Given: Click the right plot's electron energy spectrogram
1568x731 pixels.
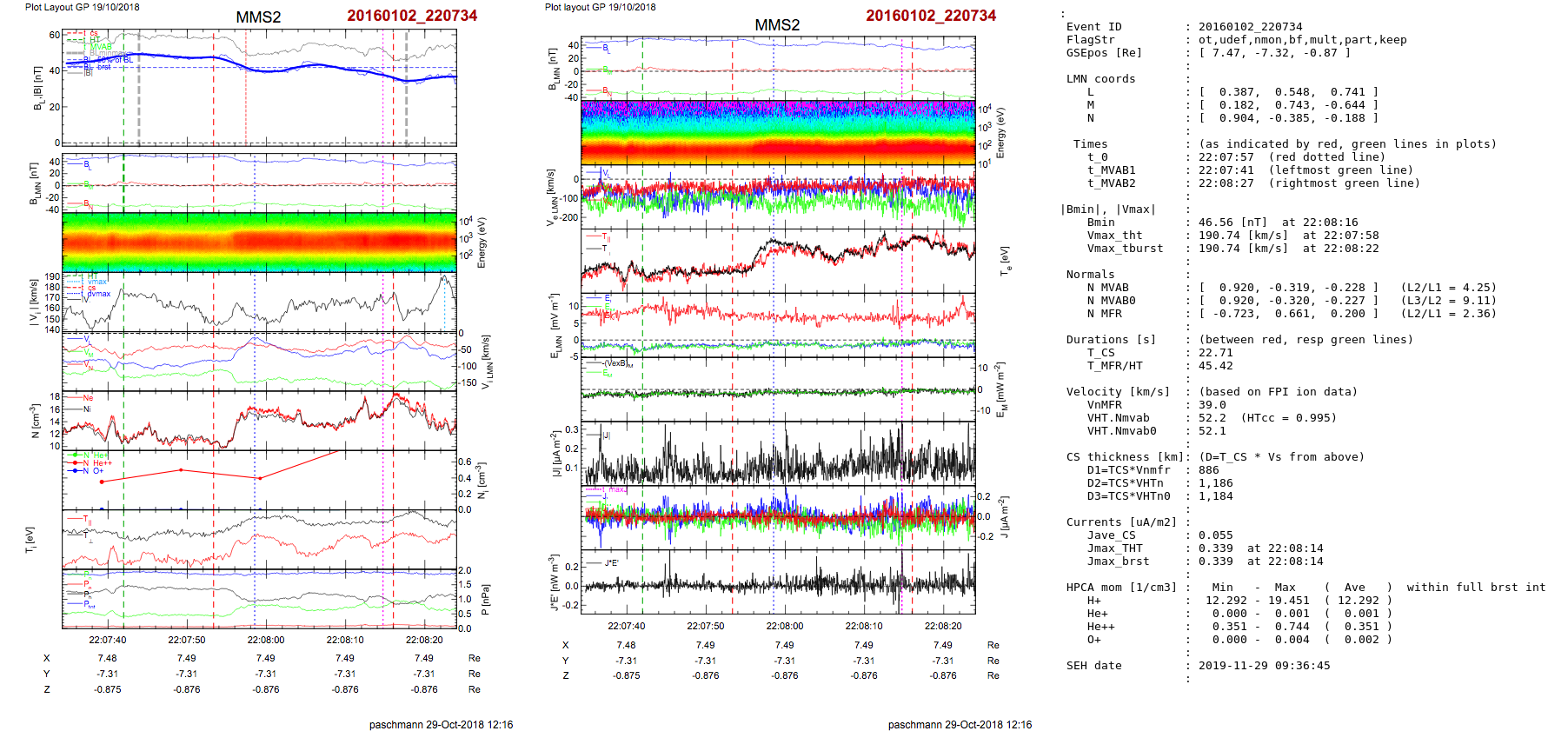Looking at the screenshot, I should (778, 133).
